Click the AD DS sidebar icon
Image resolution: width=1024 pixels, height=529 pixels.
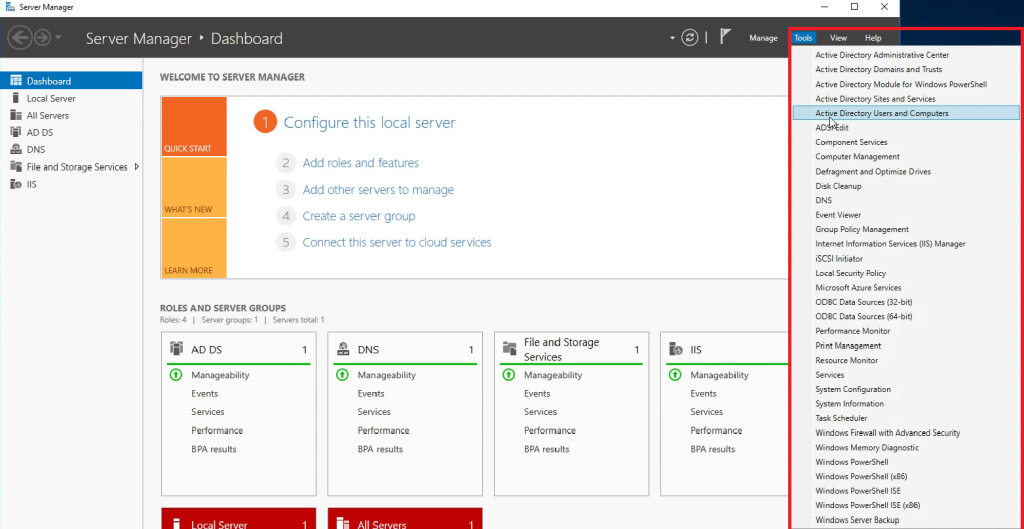16,132
